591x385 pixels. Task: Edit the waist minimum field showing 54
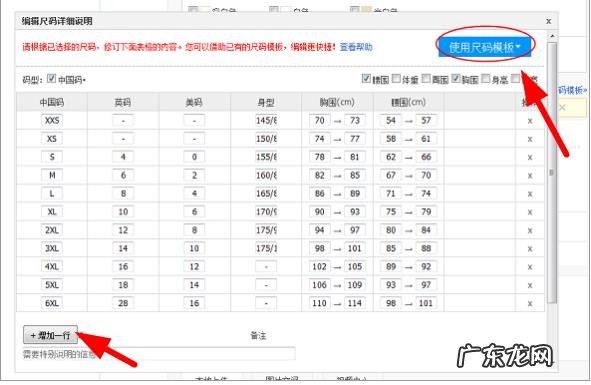[x=391, y=120]
